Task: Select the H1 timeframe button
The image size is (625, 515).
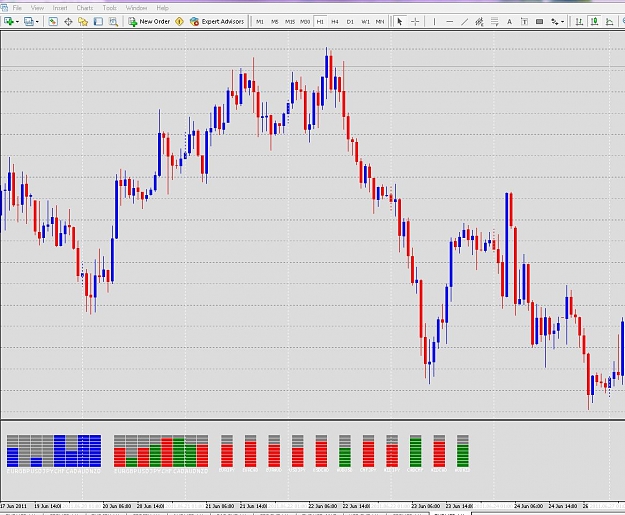Action: pyautogui.click(x=320, y=22)
